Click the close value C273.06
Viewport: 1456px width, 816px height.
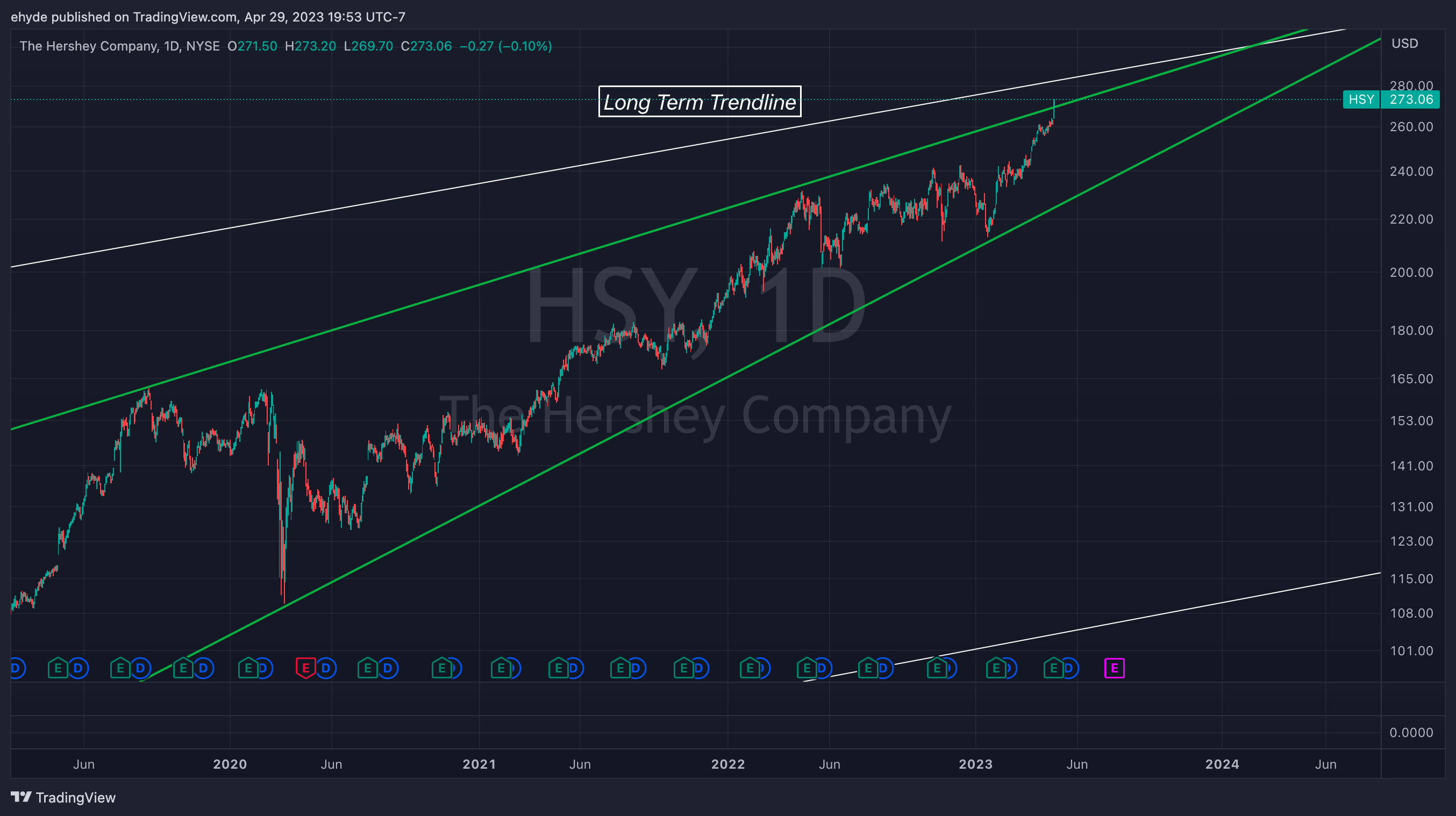[x=426, y=46]
